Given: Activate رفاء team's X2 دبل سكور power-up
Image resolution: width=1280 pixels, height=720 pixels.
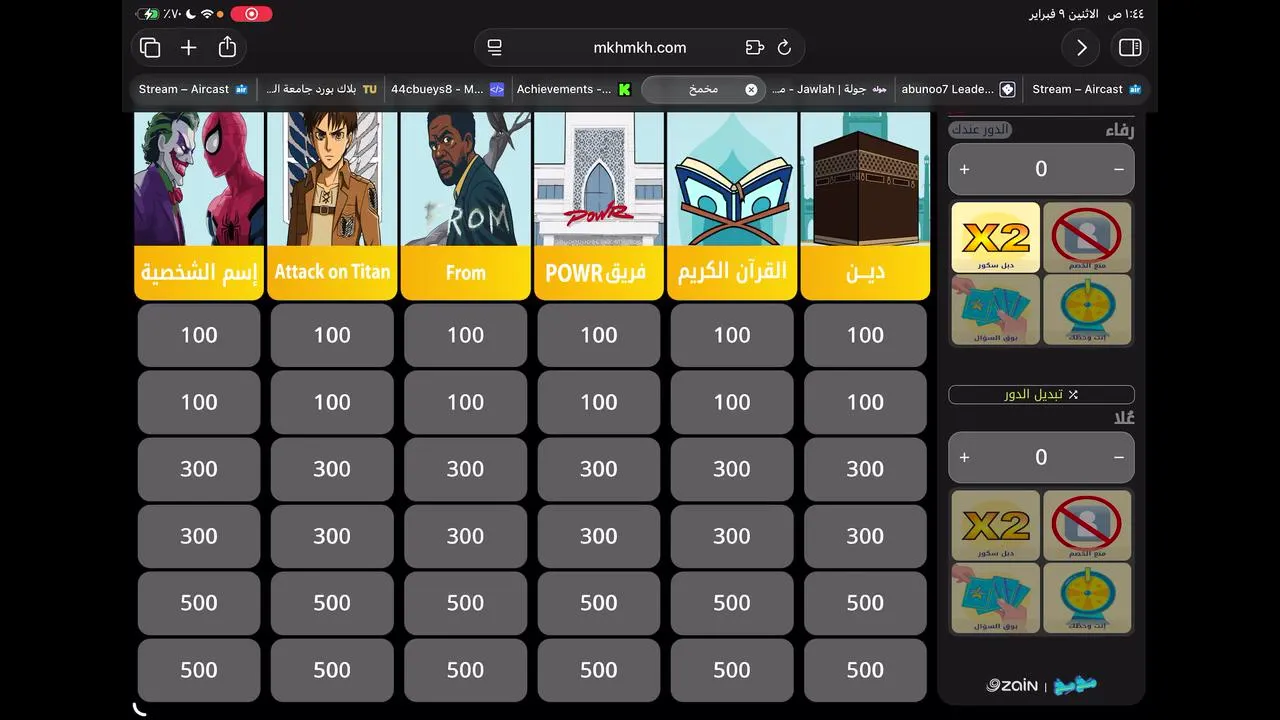Looking at the screenshot, I should pyautogui.click(x=995, y=237).
